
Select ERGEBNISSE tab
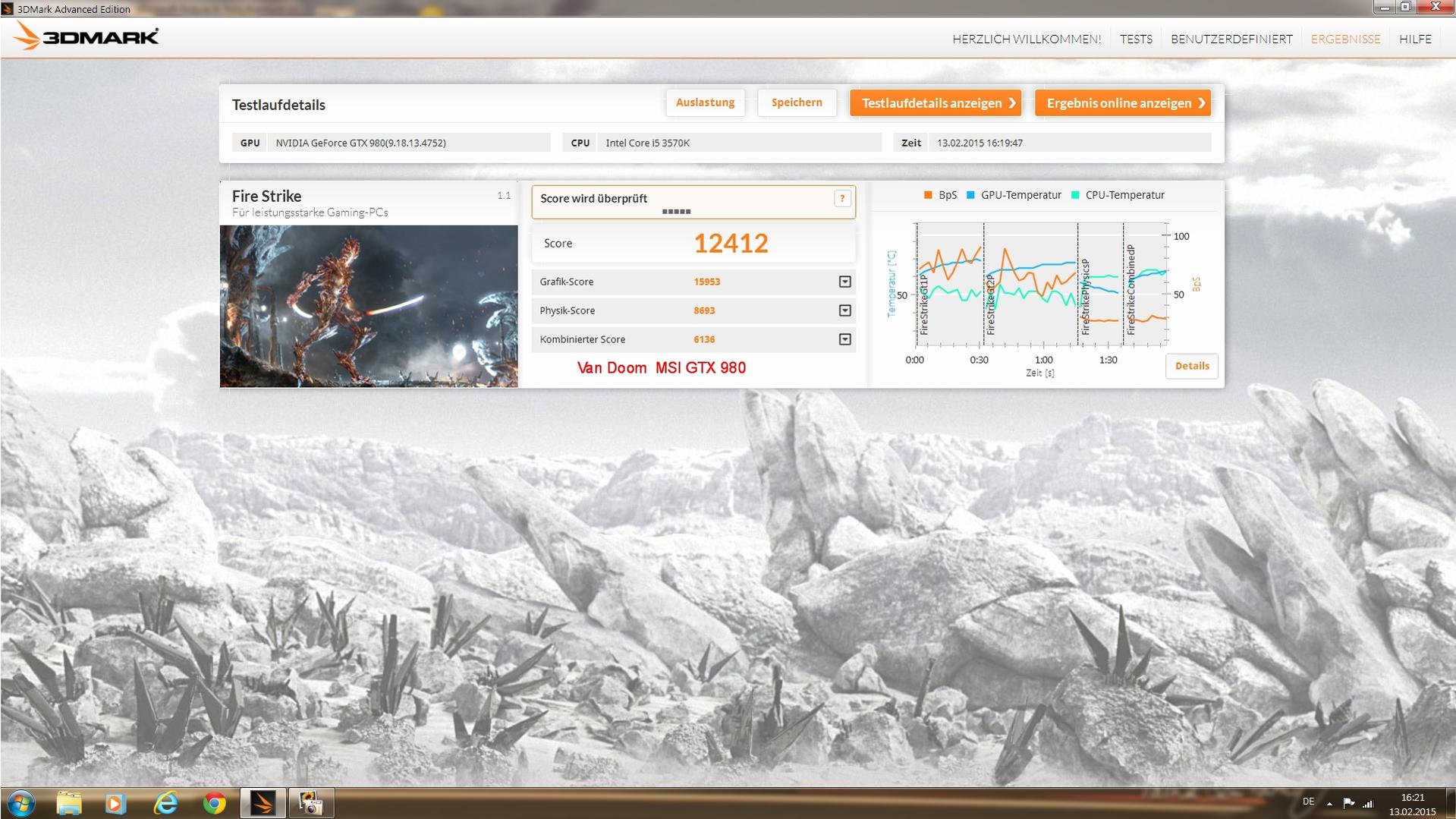(1345, 39)
